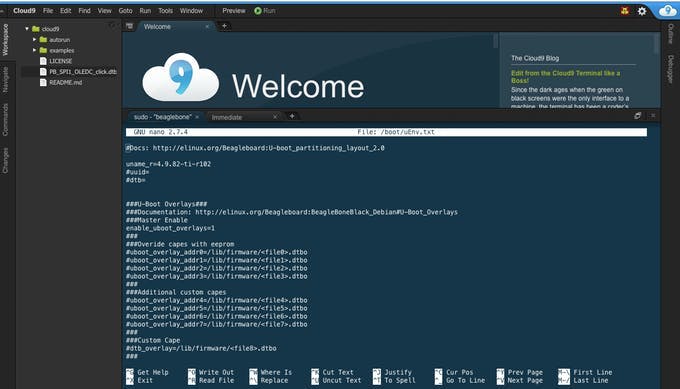680x389 pixels.
Task: Click the green Run button
Action: (x=265, y=11)
